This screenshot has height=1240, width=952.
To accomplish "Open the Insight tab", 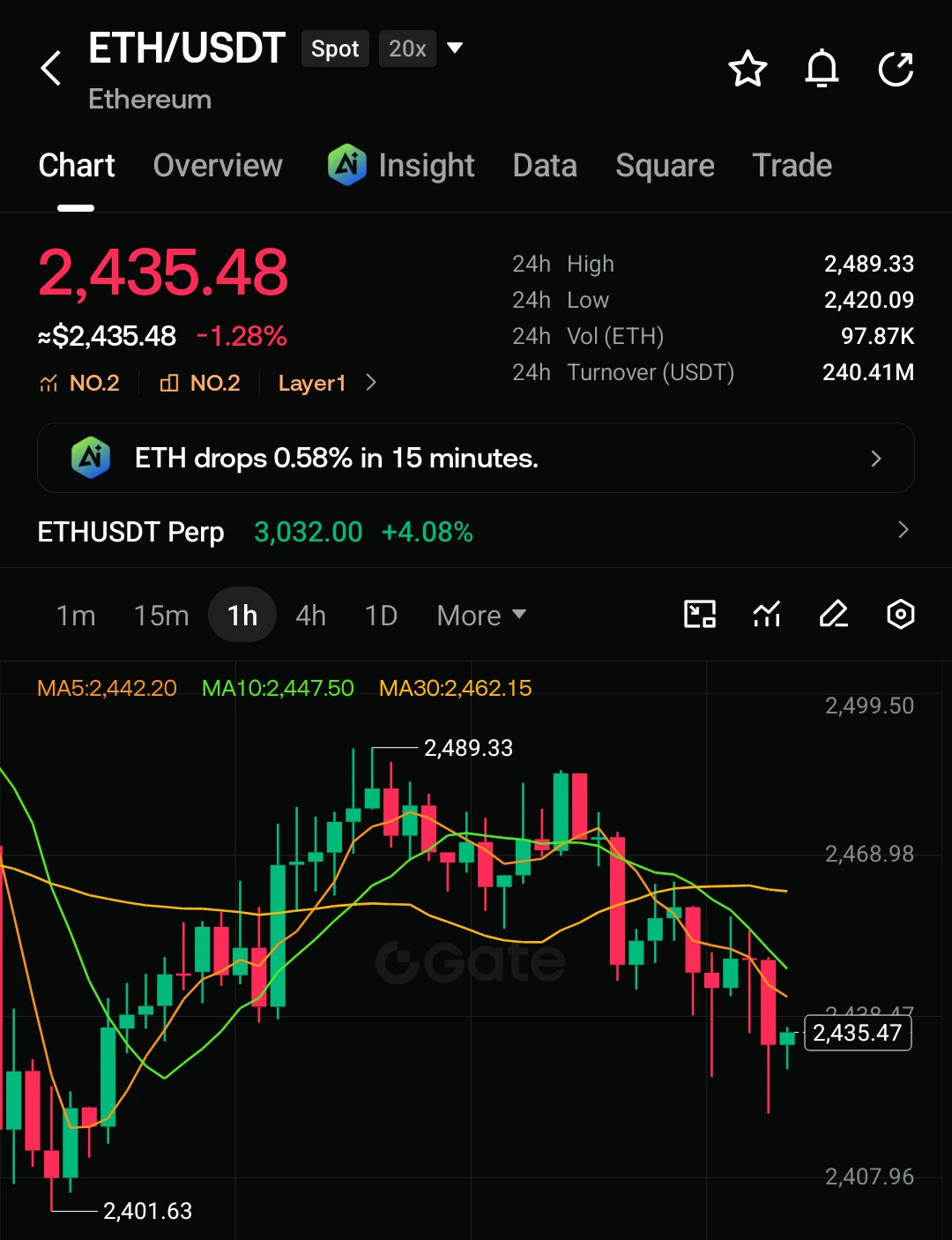I will [x=401, y=165].
